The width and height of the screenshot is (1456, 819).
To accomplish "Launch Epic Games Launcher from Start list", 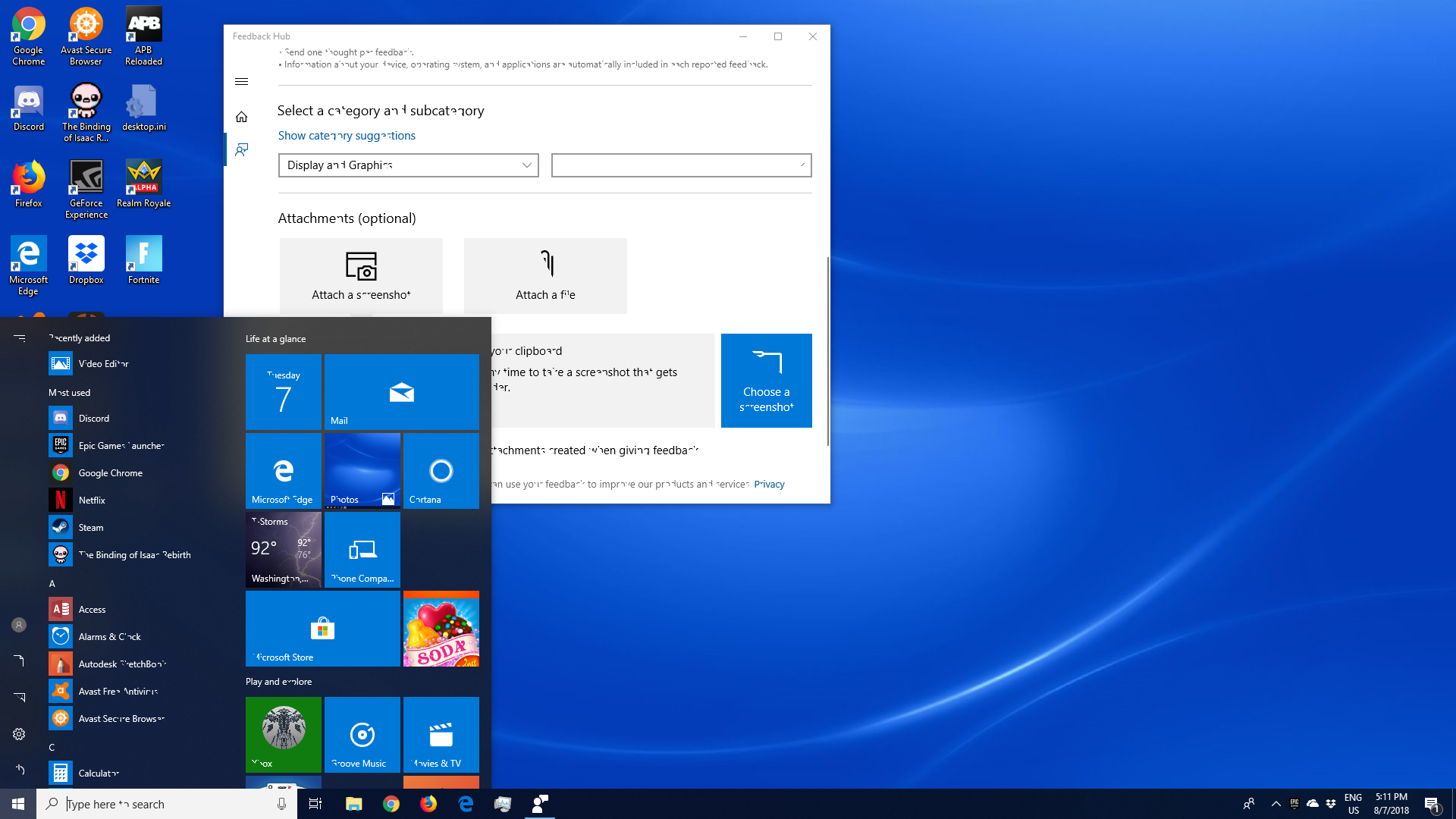I will (121, 446).
